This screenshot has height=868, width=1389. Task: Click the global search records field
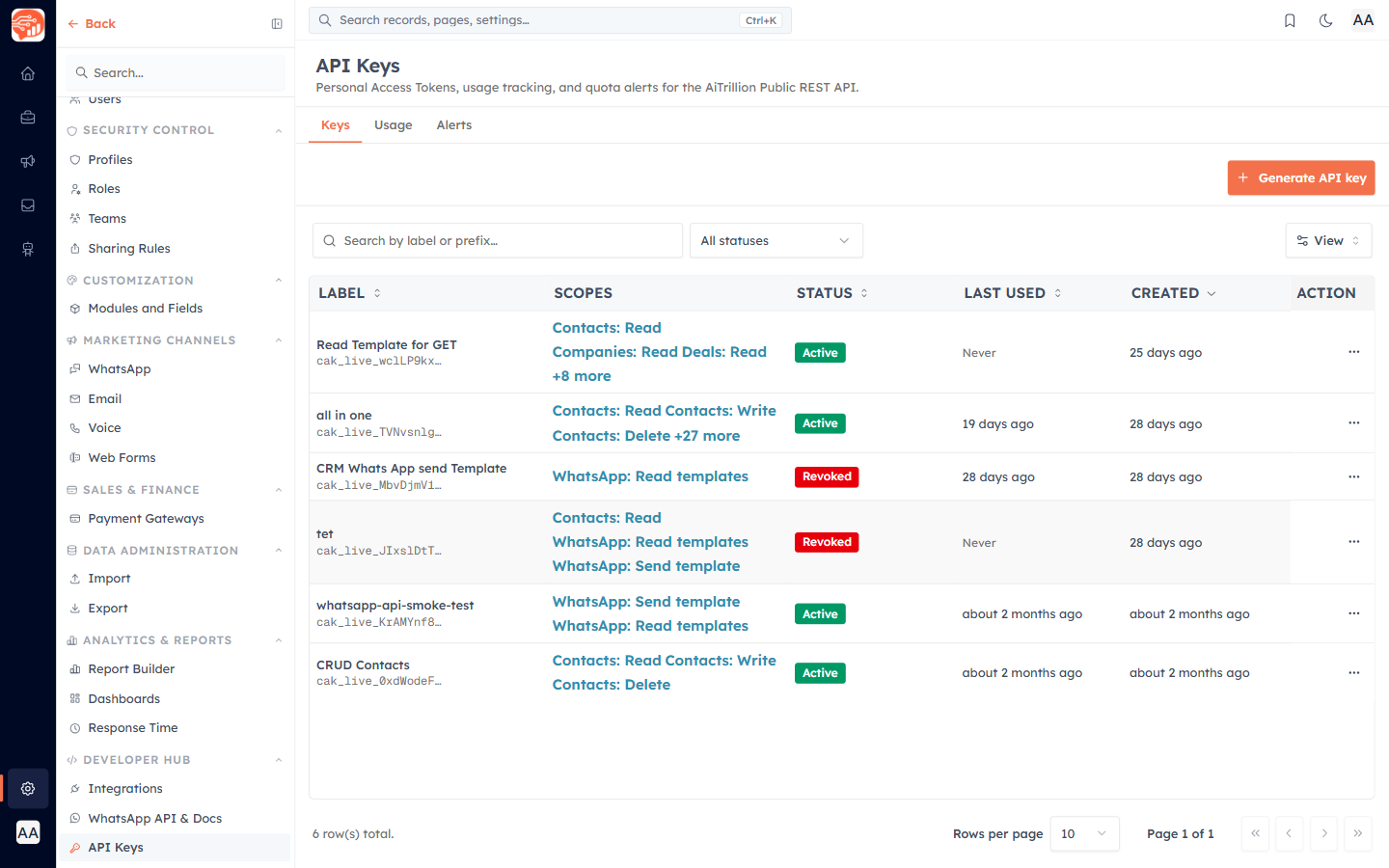pos(550,20)
